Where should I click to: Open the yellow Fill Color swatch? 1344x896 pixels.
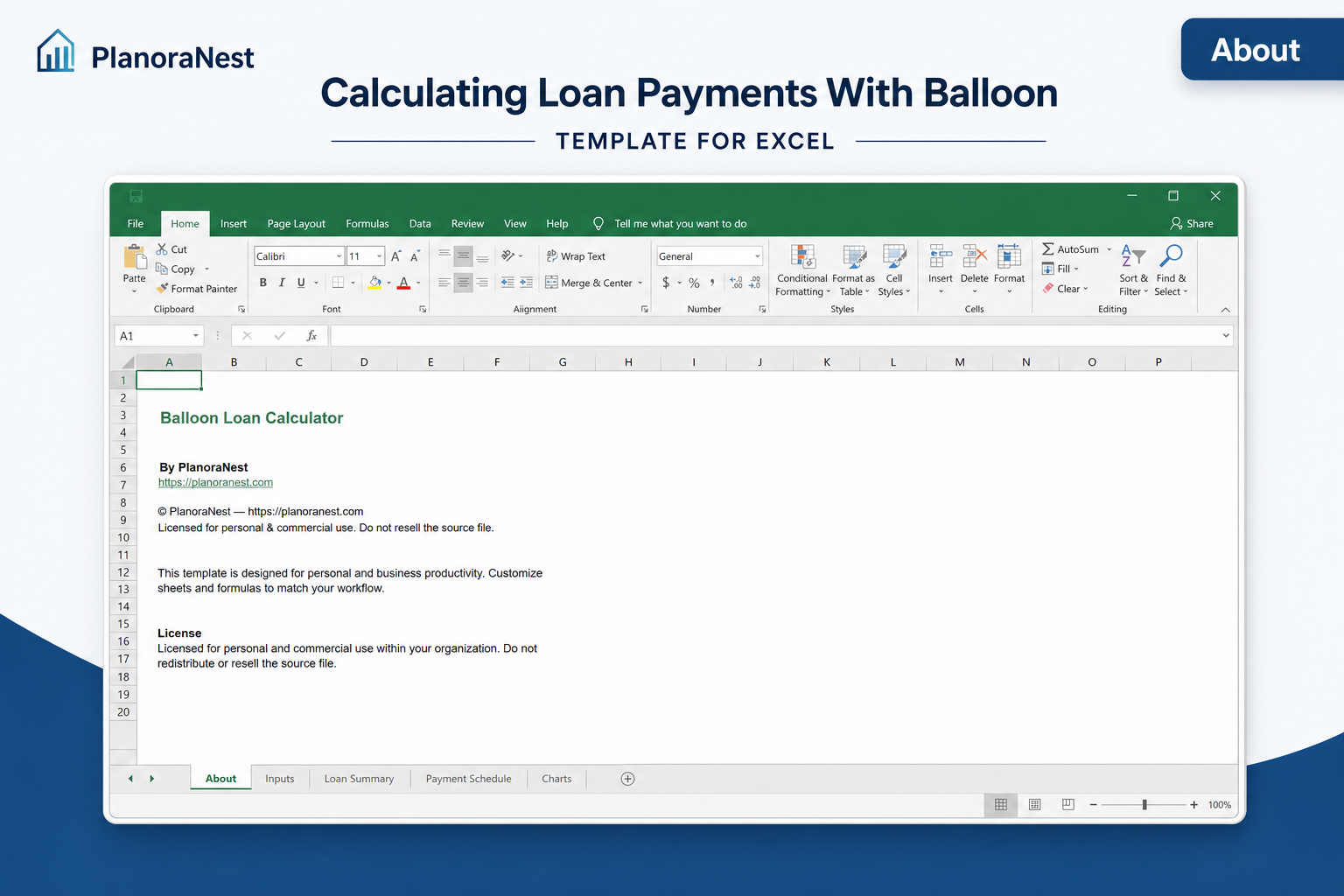click(x=374, y=283)
